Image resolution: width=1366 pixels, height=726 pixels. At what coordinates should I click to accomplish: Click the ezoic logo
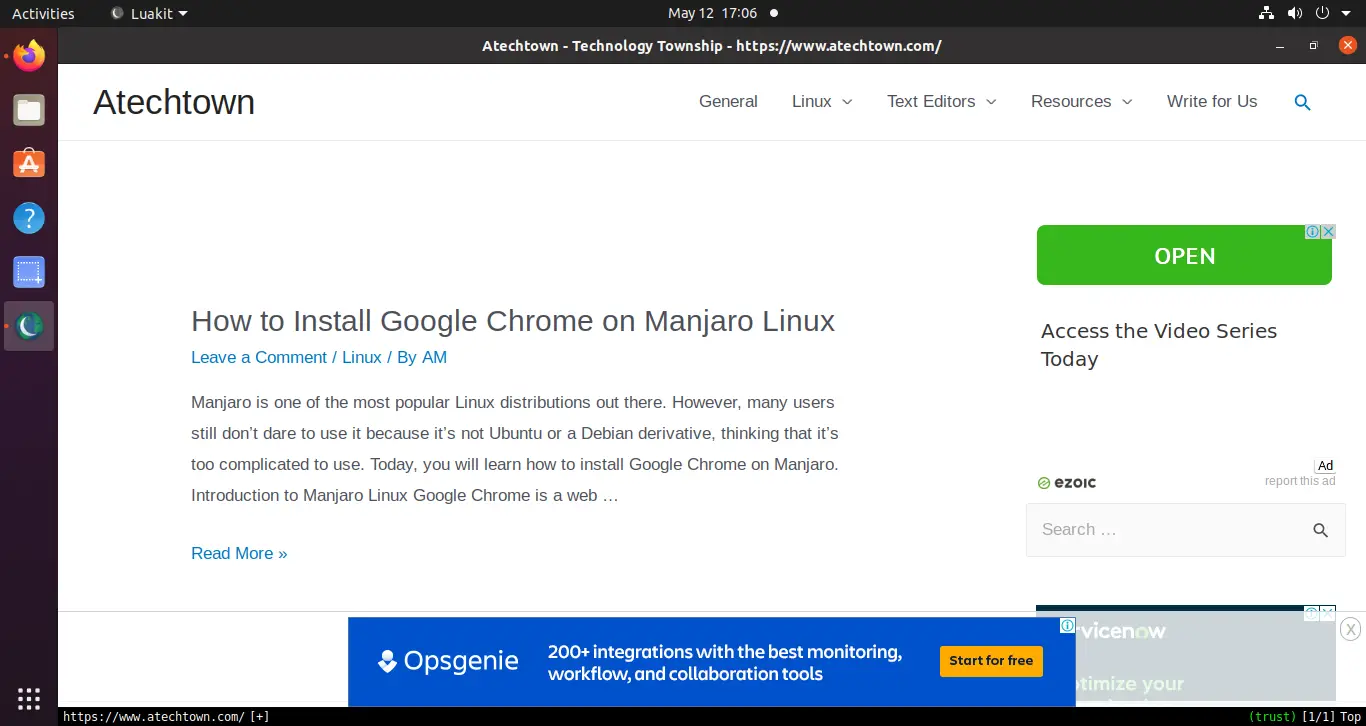tap(1067, 483)
